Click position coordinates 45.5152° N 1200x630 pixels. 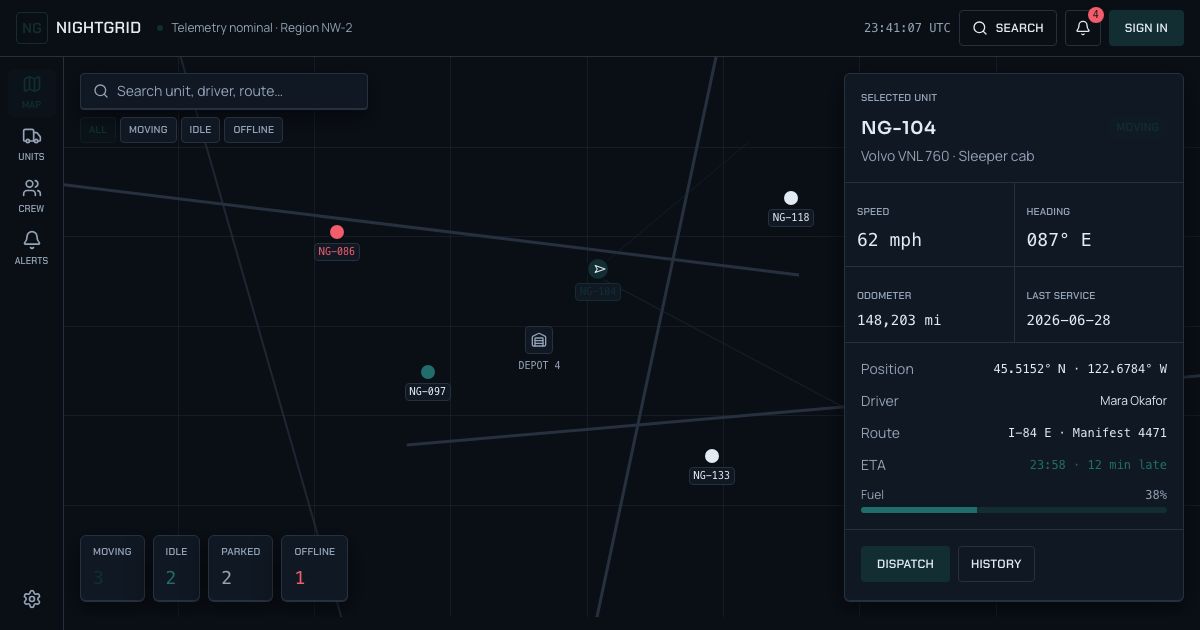pyautogui.click(x=1080, y=369)
